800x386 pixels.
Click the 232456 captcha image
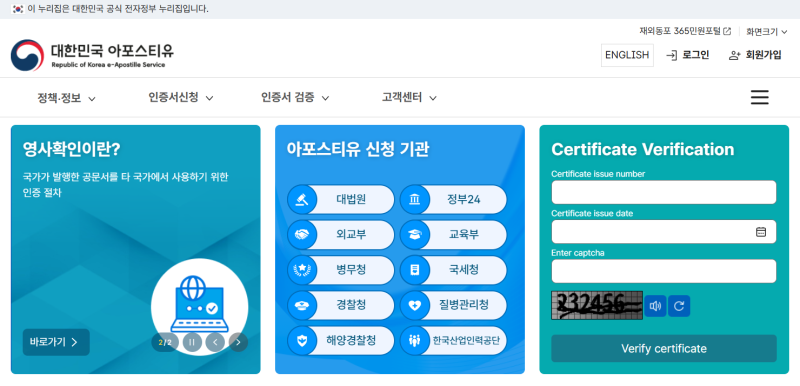coord(597,305)
